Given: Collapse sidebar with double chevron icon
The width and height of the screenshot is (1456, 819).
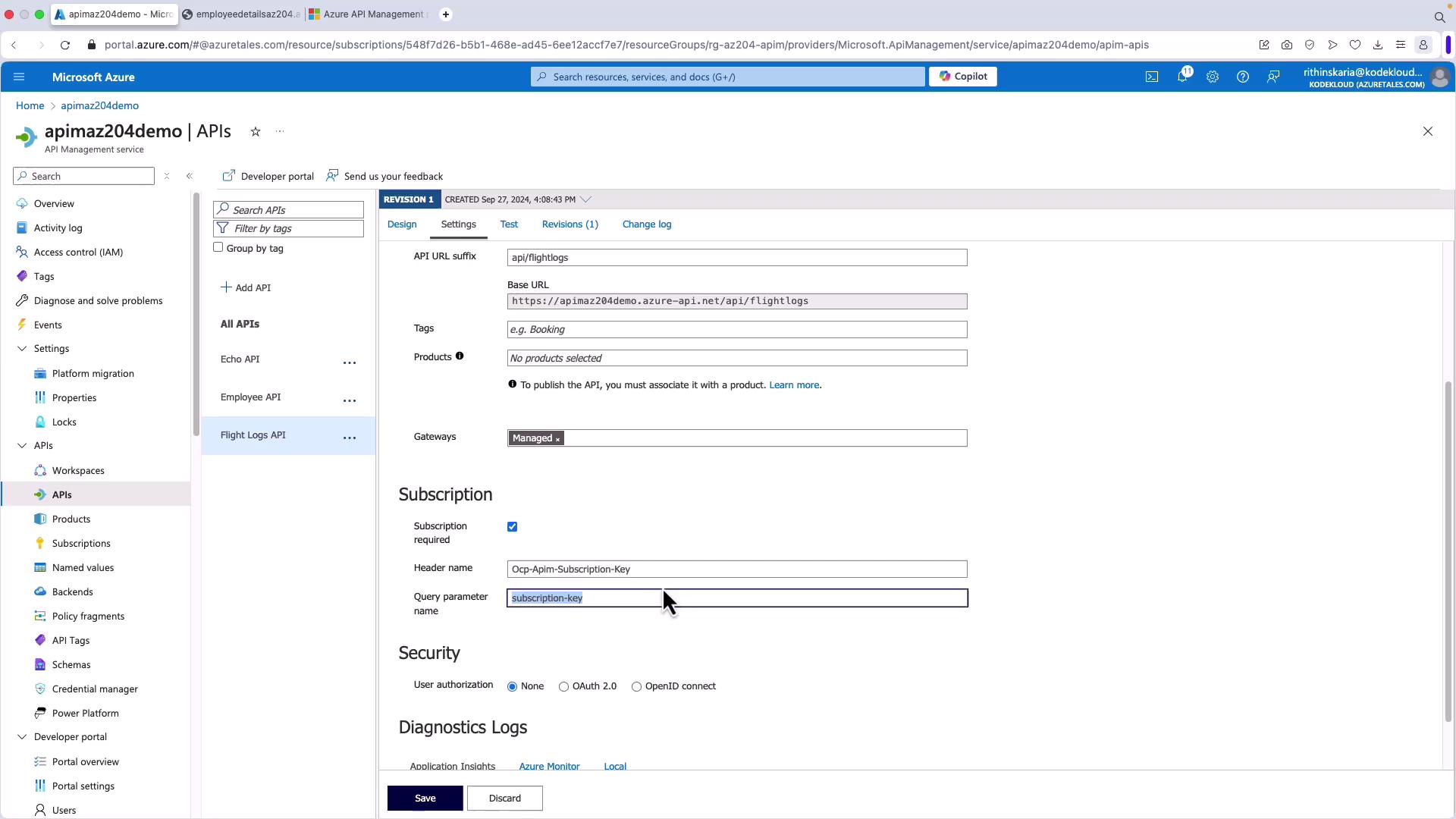Looking at the screenshot, I should (x=190, y=176).
